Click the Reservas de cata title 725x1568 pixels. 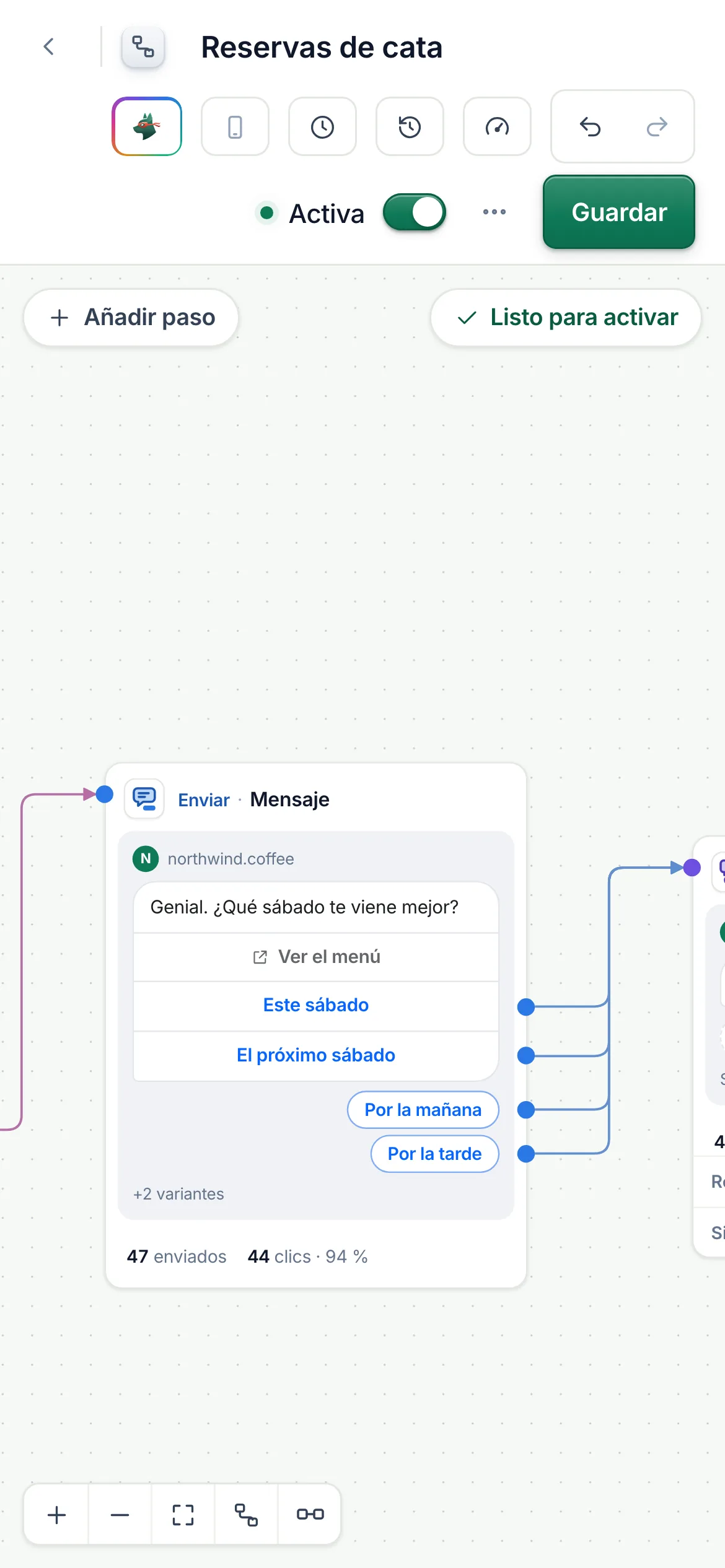[322, 48]
